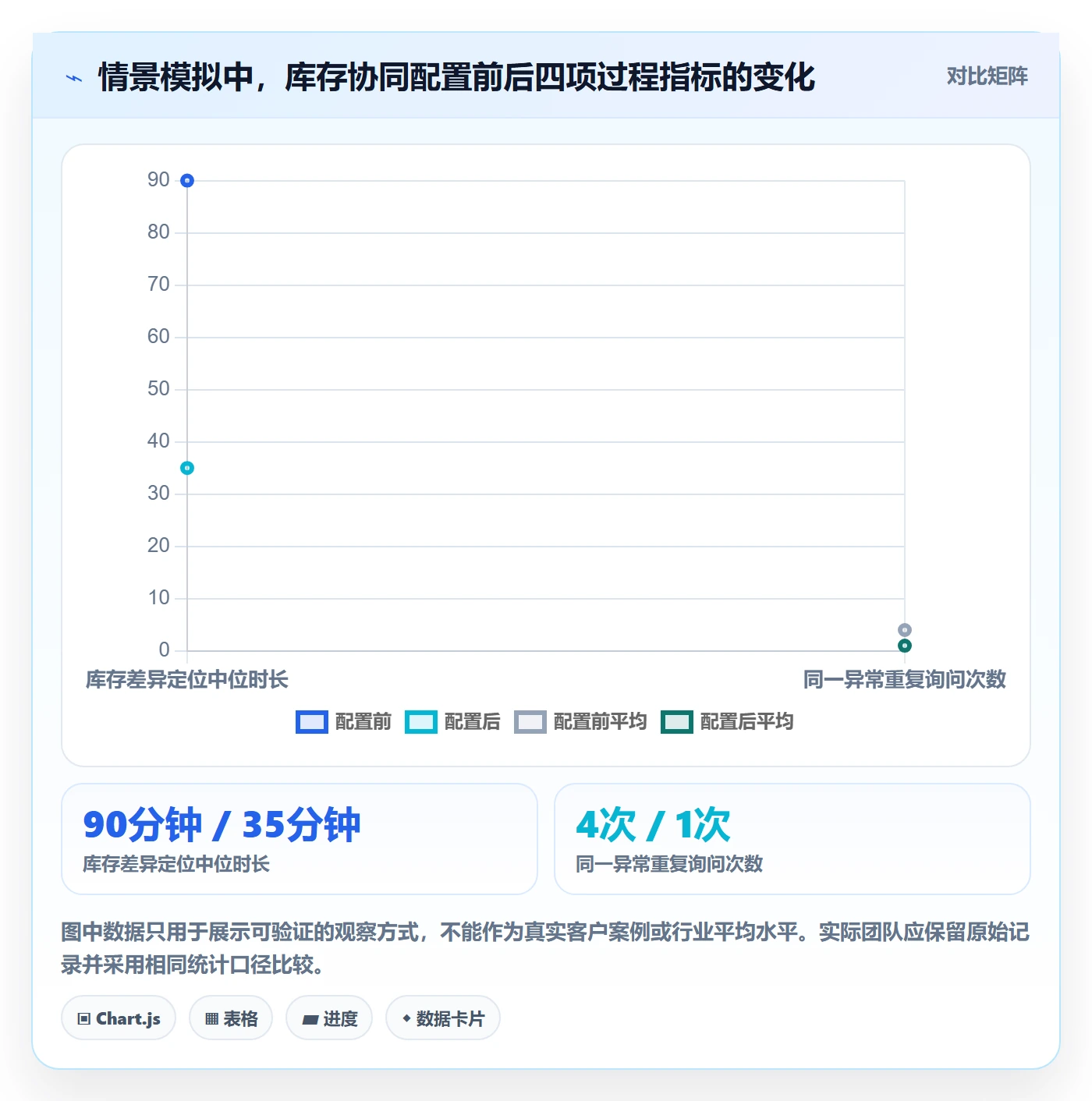Click the dark green data point at 1
This screenshot has height=1101, width=1092.
905,646
